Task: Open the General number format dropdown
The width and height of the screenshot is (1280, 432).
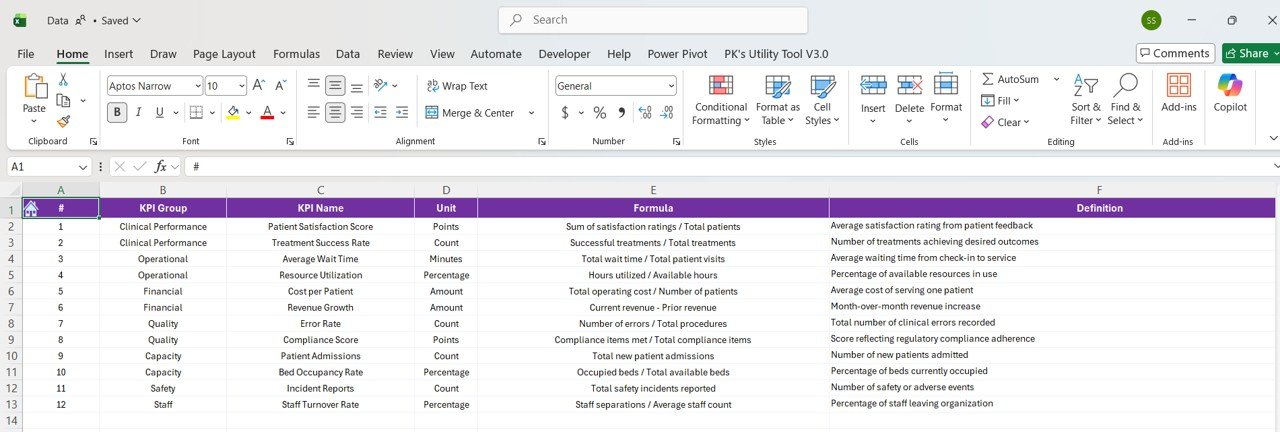Action: coord(669,86)
